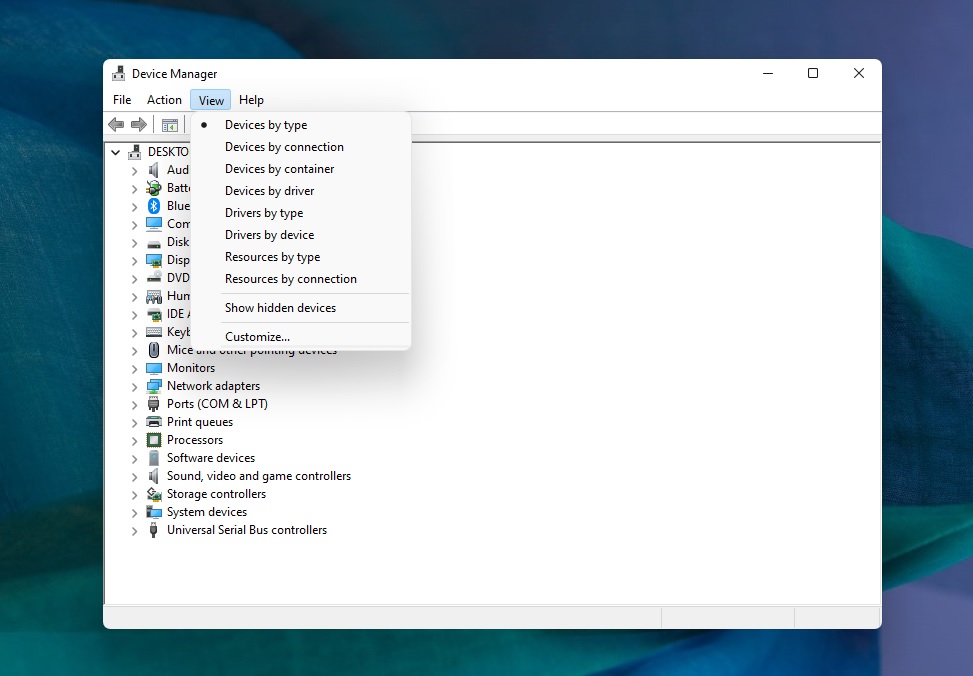Select the Sound, video and game controllers item
The image size is (973, 676).
(258, 476)
